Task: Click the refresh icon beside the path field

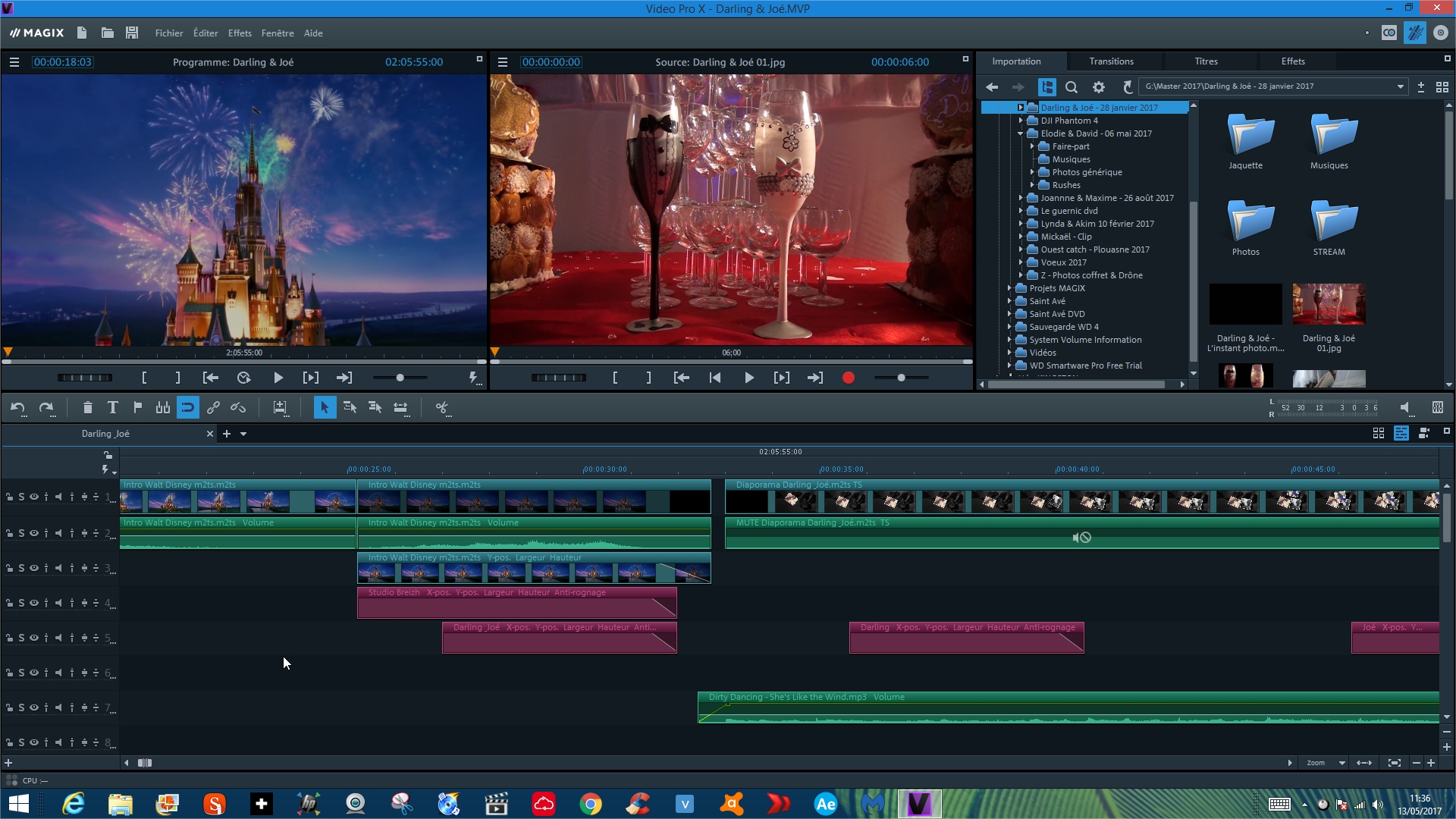Action: (1128, 87)
